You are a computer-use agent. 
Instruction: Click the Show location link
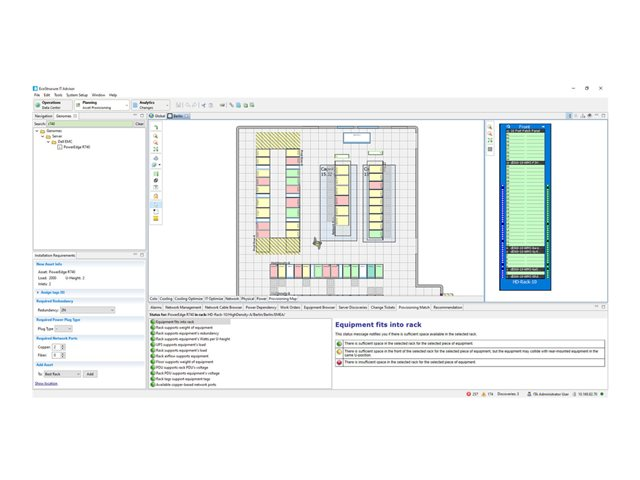pyautogui.click(x=47, y=383)
